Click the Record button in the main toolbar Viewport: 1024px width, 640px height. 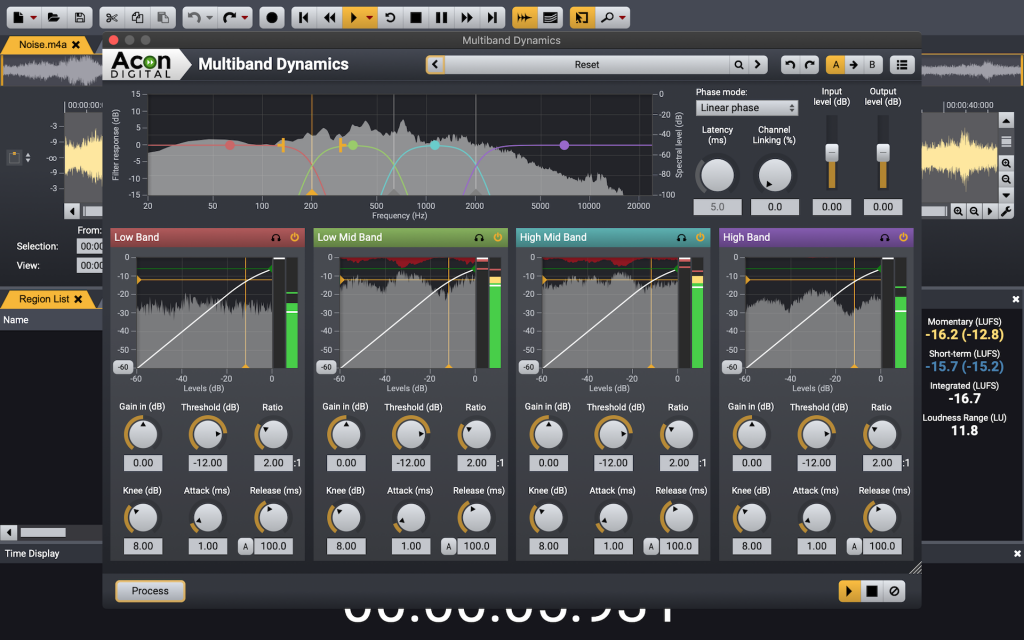(272, 17)
